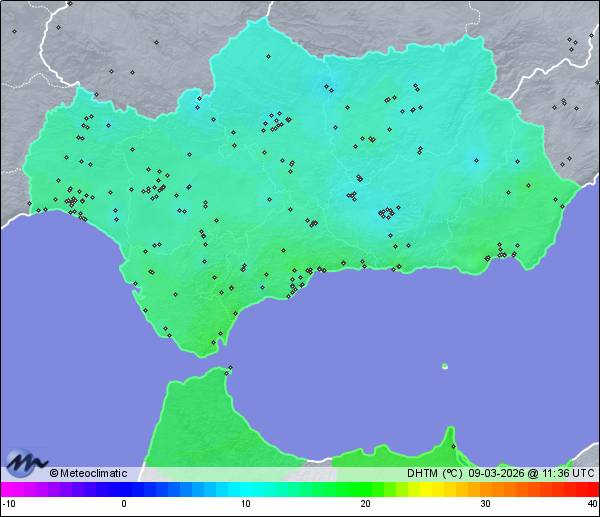Viewport: 600px width, 517px height.
Task: Select the station marker on the Melilla peninsula
Action: click(x=453, y=446)
